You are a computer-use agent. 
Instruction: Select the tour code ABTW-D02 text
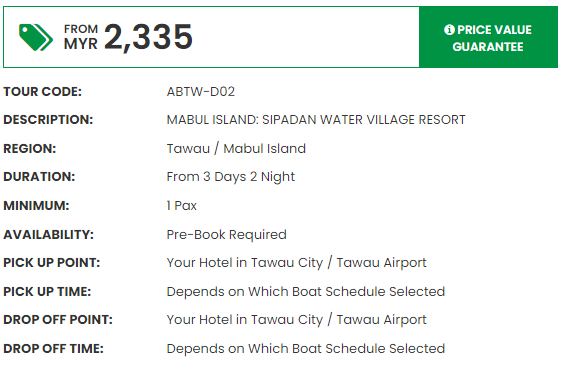201,92
